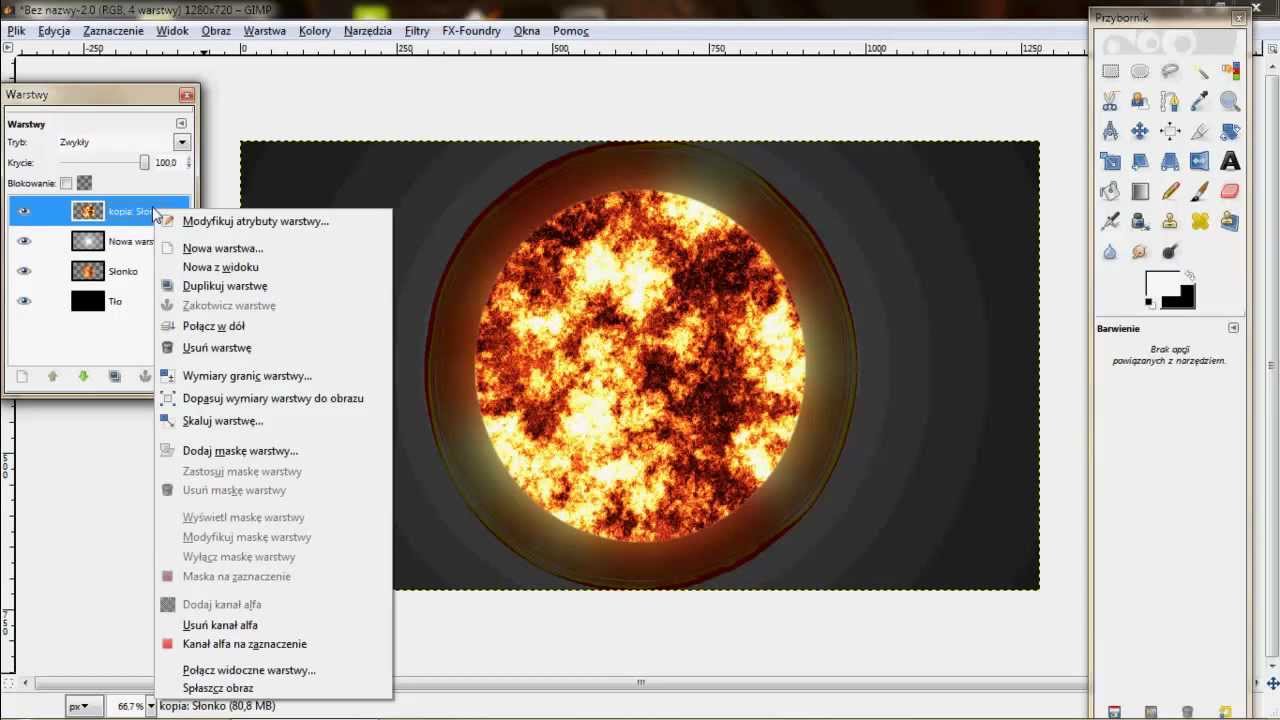
Task: Click the background black color swatch
Action: pyautogui.click(x=1184, y=299)
